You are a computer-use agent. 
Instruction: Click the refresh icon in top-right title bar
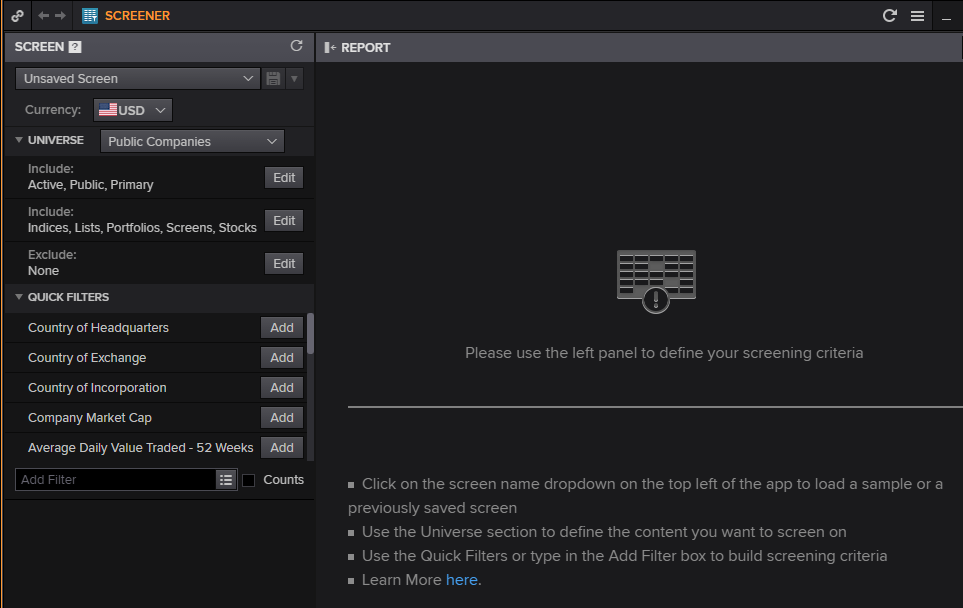[889, 15]
